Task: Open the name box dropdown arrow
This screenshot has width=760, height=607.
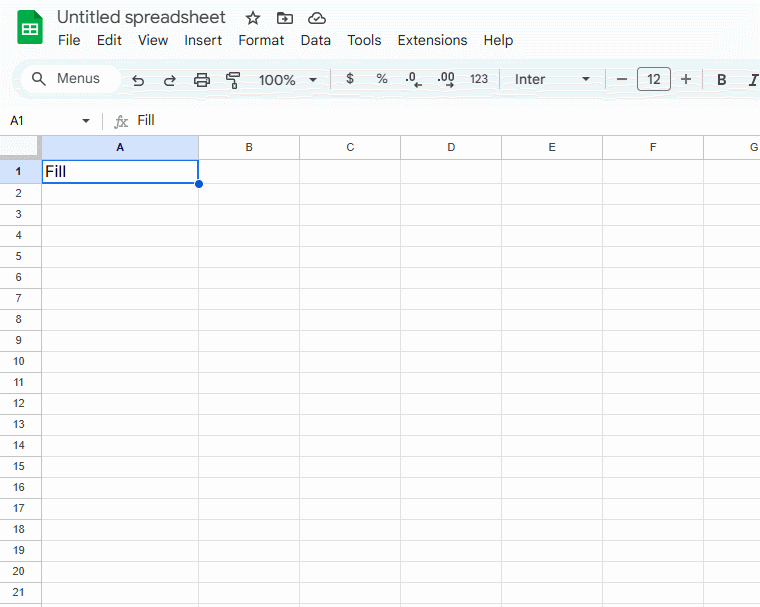Action: pyautogui.click(x=85, y=121)
